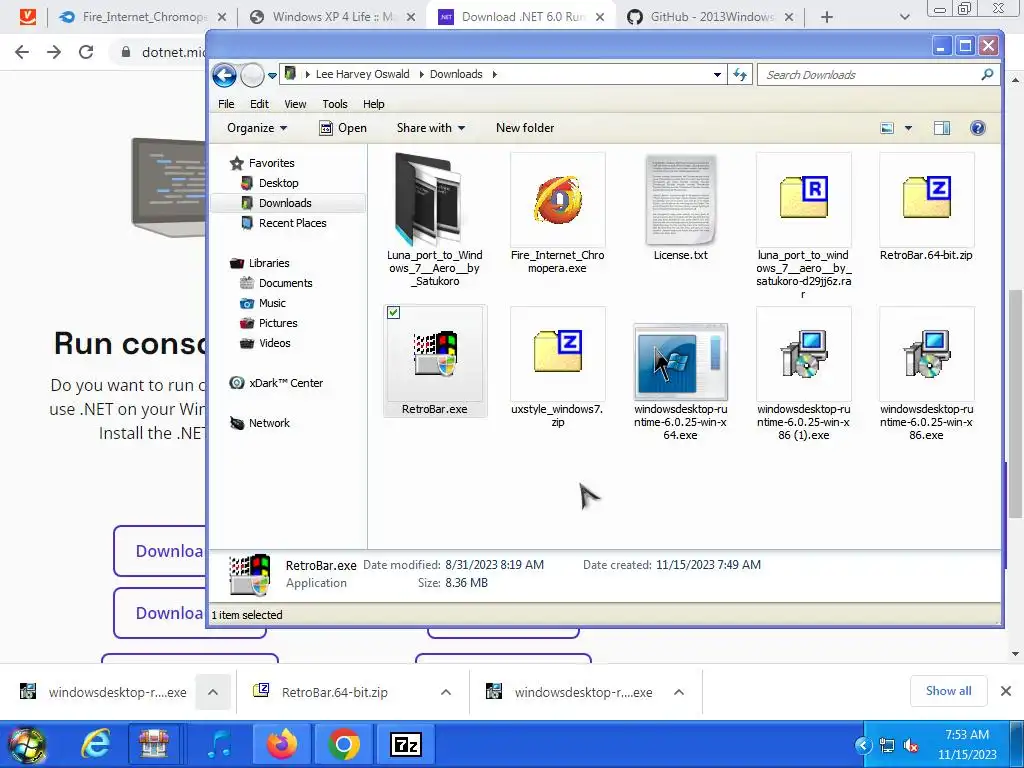Open options for first windowsdesktop-r....exe download
The width and height of the screenshot is (1024, 768).
point(213,692)
